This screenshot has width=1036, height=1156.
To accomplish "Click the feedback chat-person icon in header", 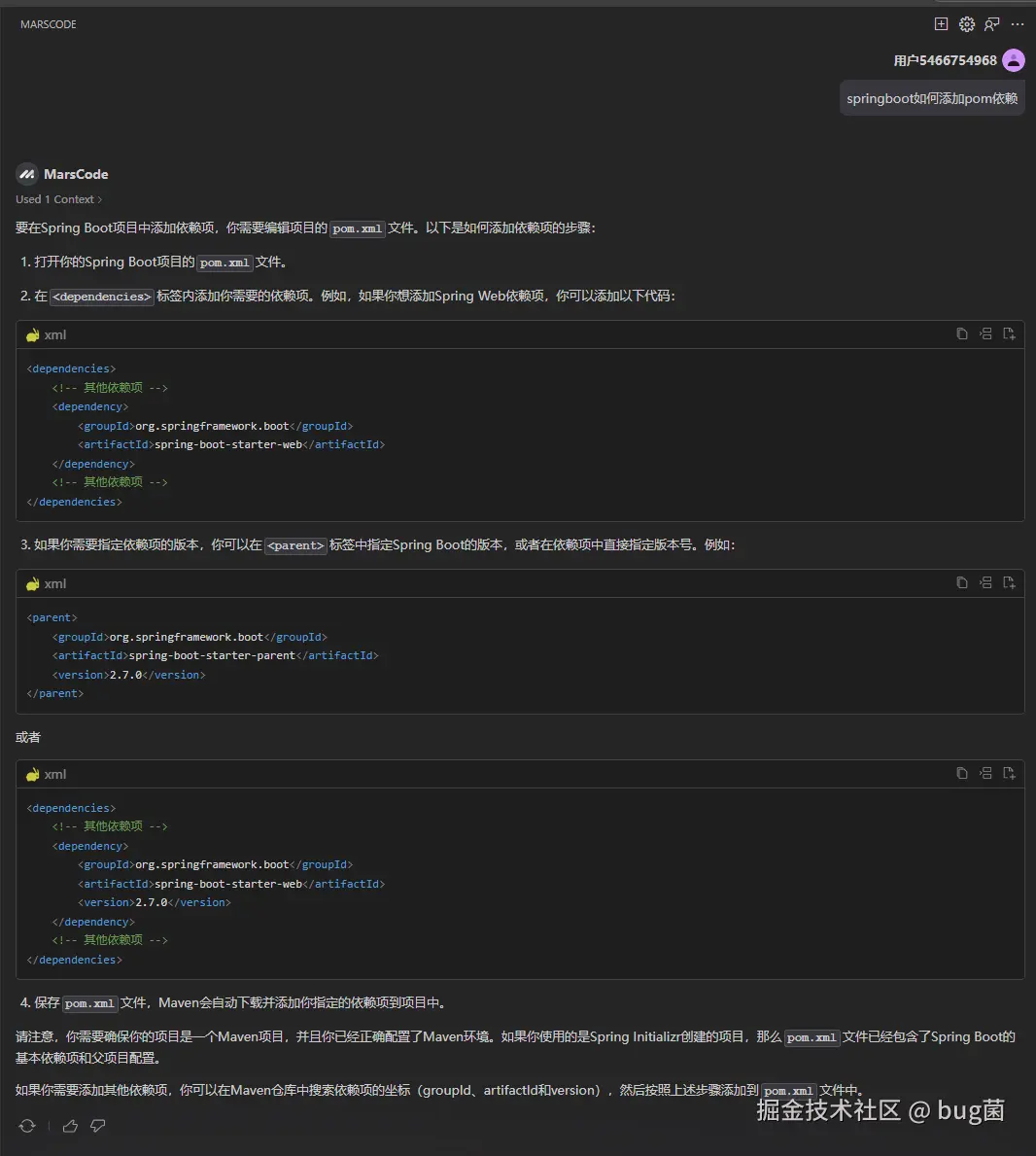I will 992,24.
